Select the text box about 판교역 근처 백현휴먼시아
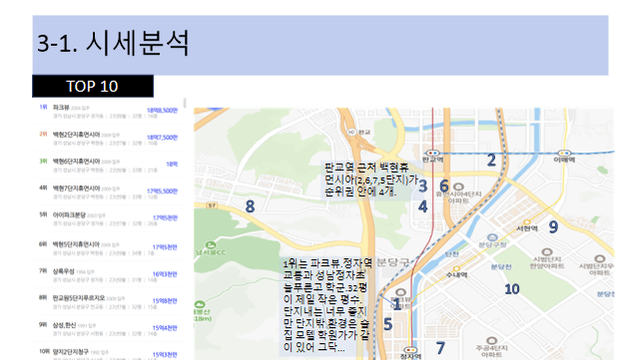 (x=371, y=180)
